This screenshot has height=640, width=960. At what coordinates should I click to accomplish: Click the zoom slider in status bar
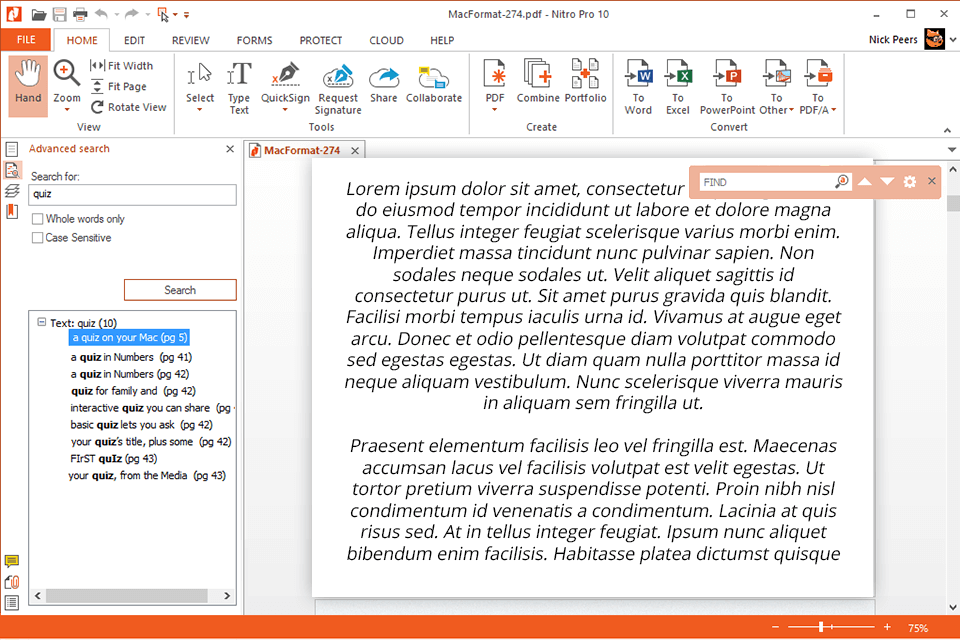pyautogui.click(x=821, y=627)
